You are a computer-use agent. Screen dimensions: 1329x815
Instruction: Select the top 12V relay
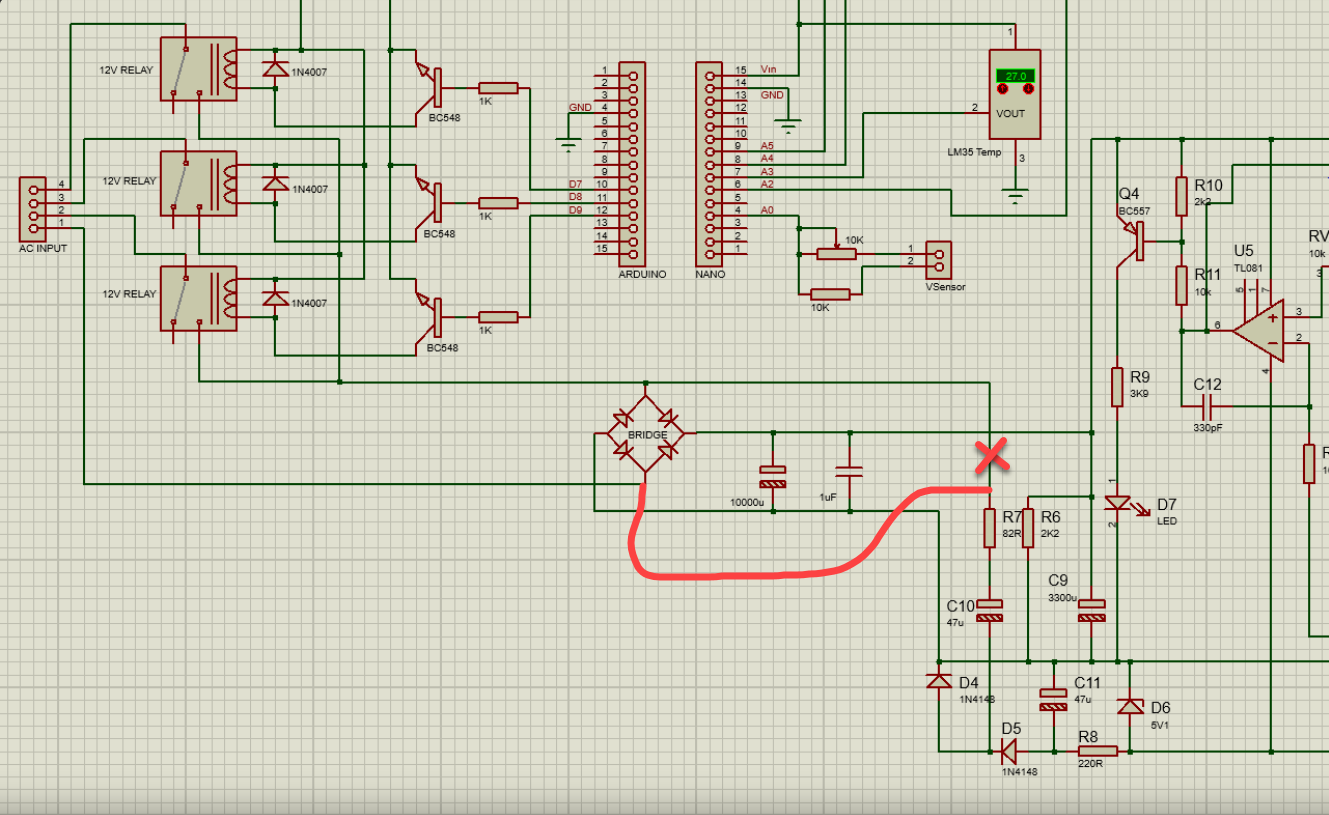[198, 69]
